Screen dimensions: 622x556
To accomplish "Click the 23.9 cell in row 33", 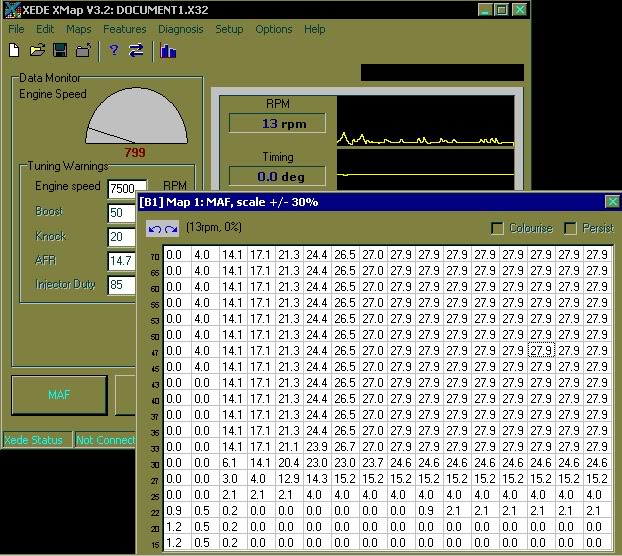I will [x=317, y=447].
